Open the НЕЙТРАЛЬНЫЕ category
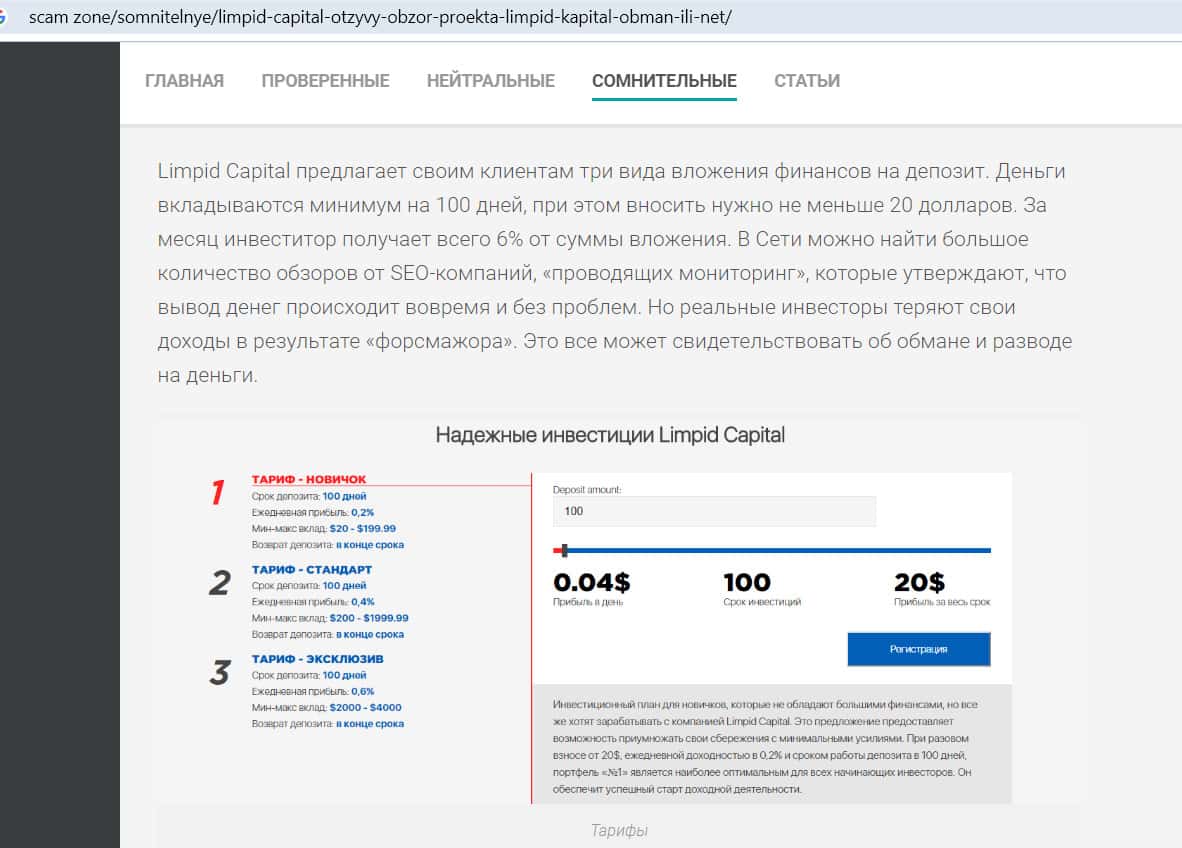This screenshot has height=848, width=1182. click(x=490, y=81)
